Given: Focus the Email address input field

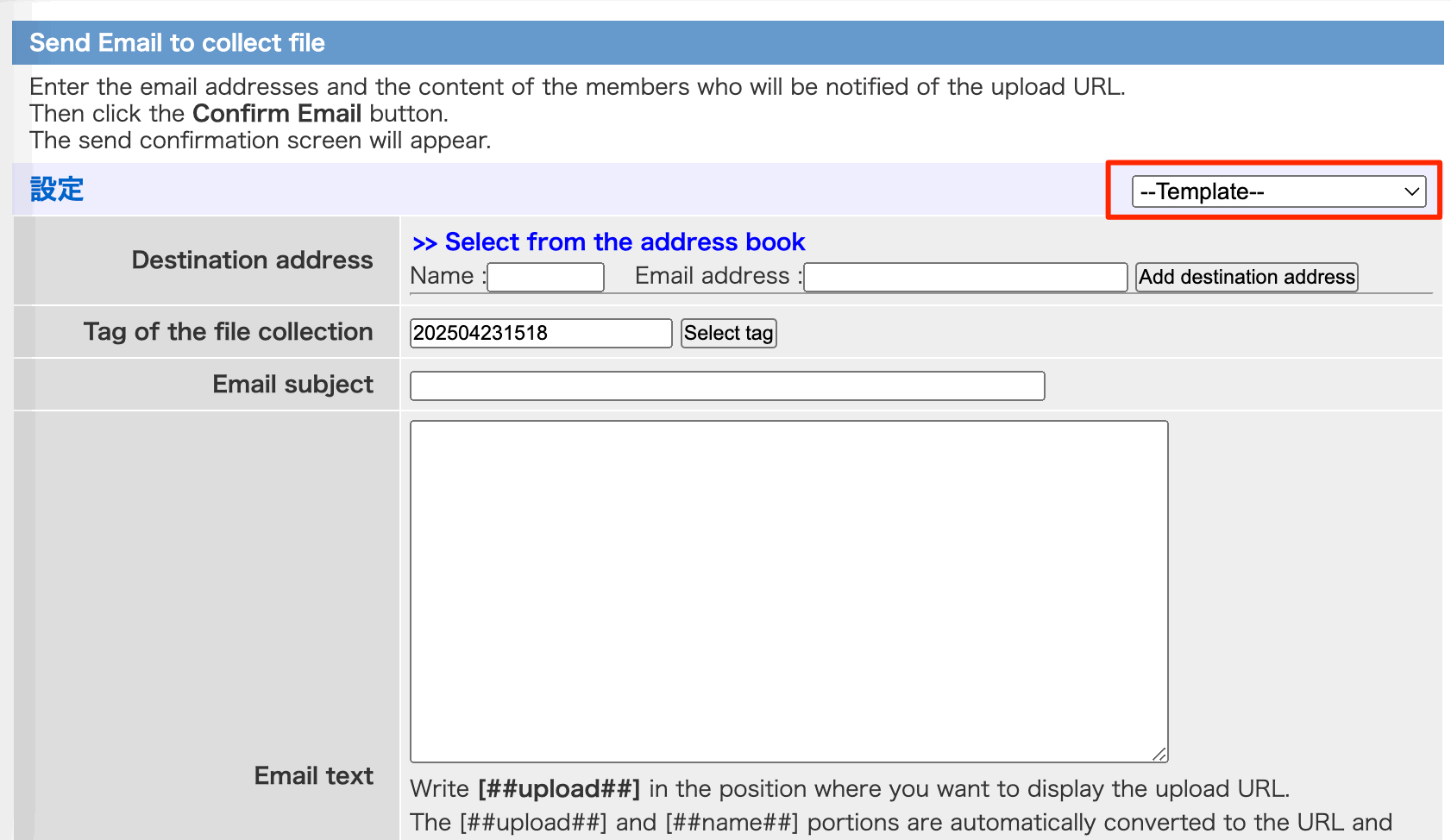Looking at the screenshot, I should 964,278.
